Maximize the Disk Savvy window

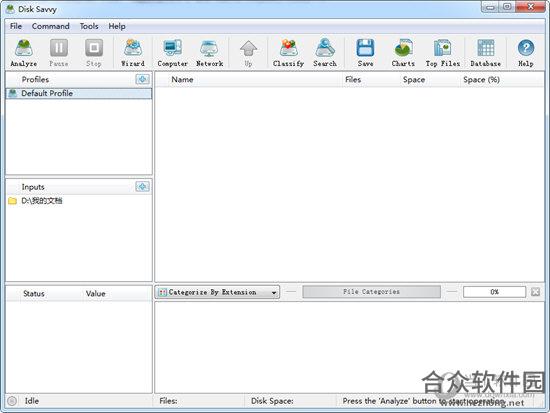[507, 7]
